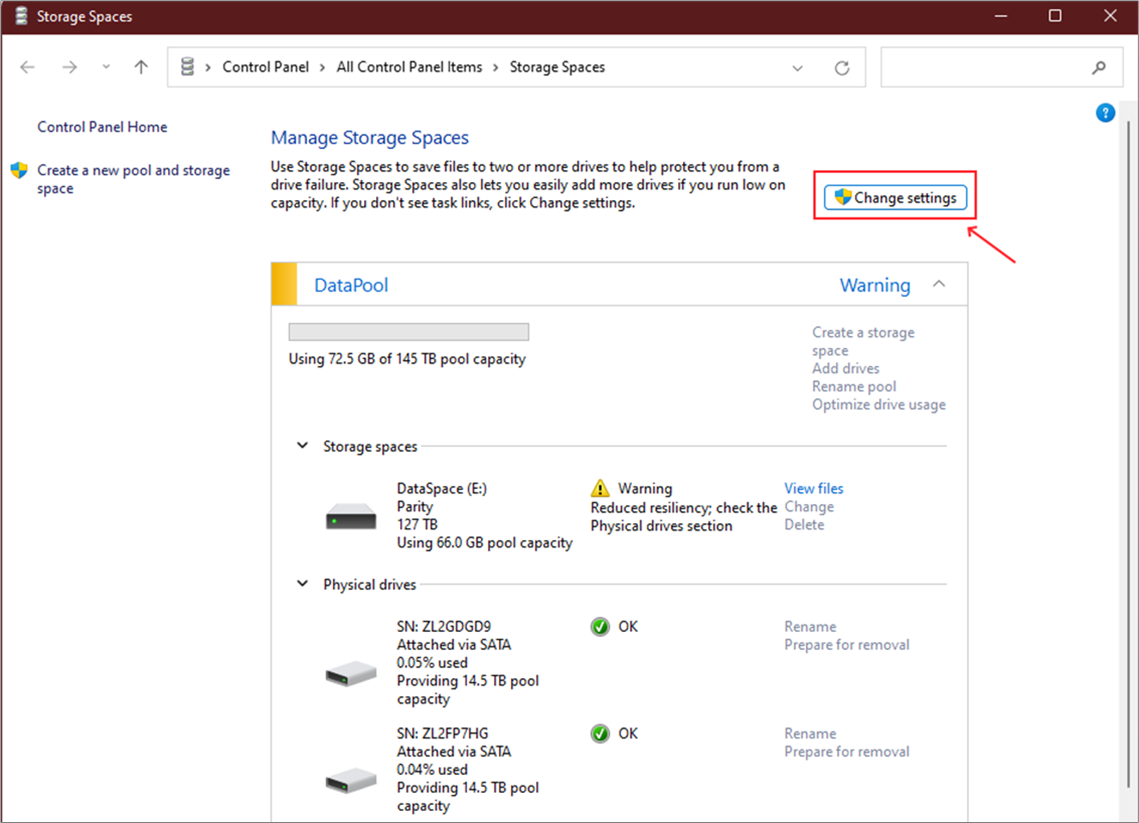The image size is (1139, 823).
Task: Collapse the Storage spaces section
Action: click(x=303, y=445)
